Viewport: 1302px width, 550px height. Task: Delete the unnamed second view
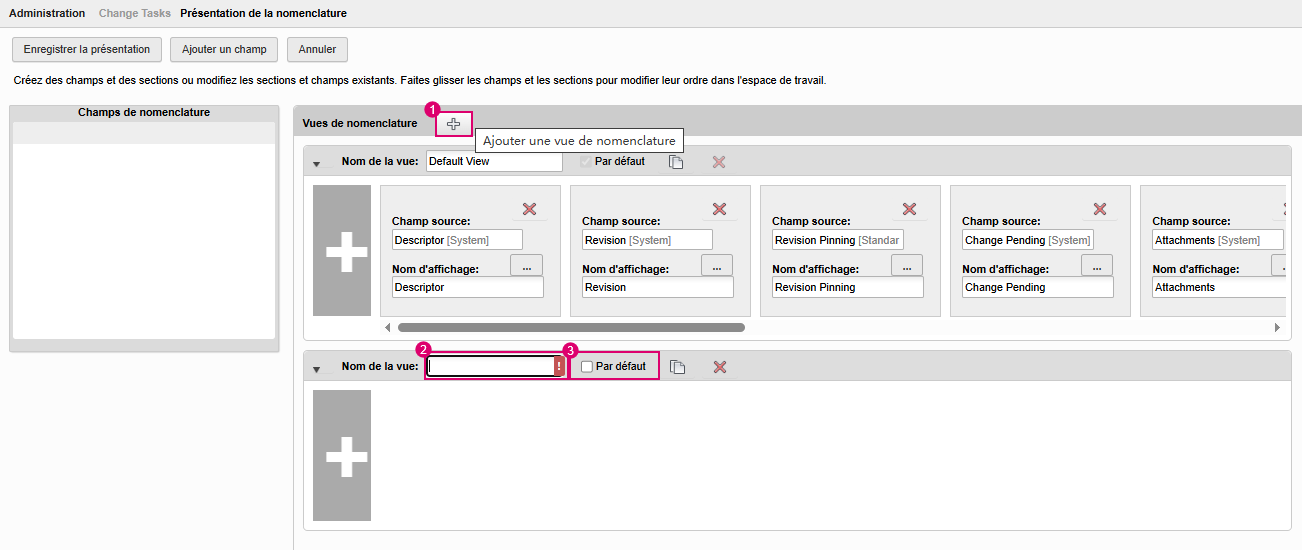719,367
